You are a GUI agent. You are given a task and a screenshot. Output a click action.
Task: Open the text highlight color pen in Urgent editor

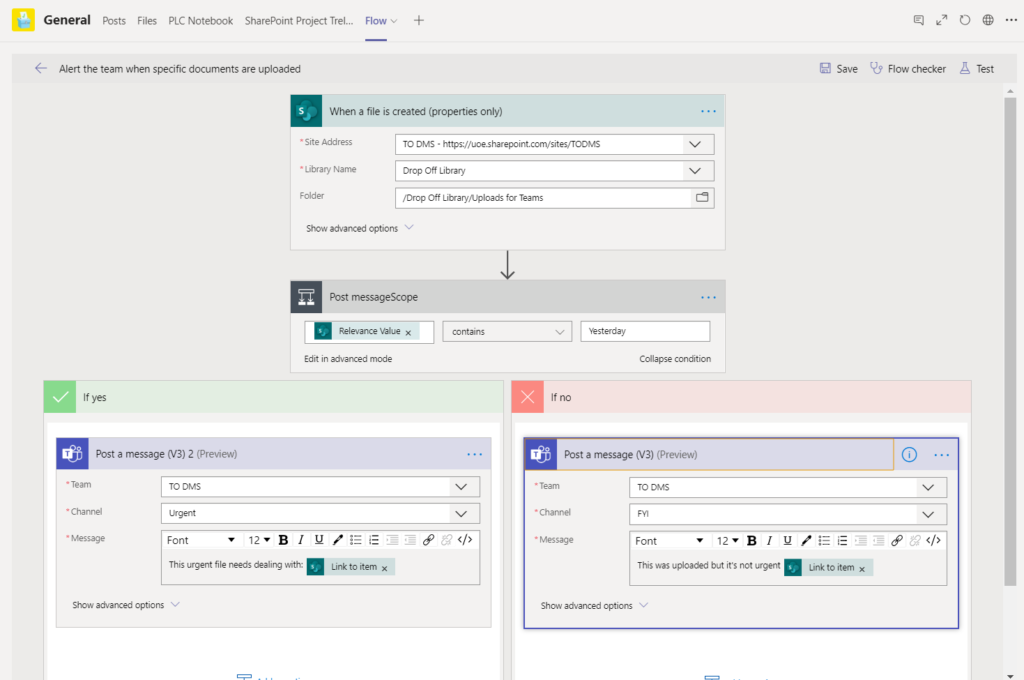(338, 539)
